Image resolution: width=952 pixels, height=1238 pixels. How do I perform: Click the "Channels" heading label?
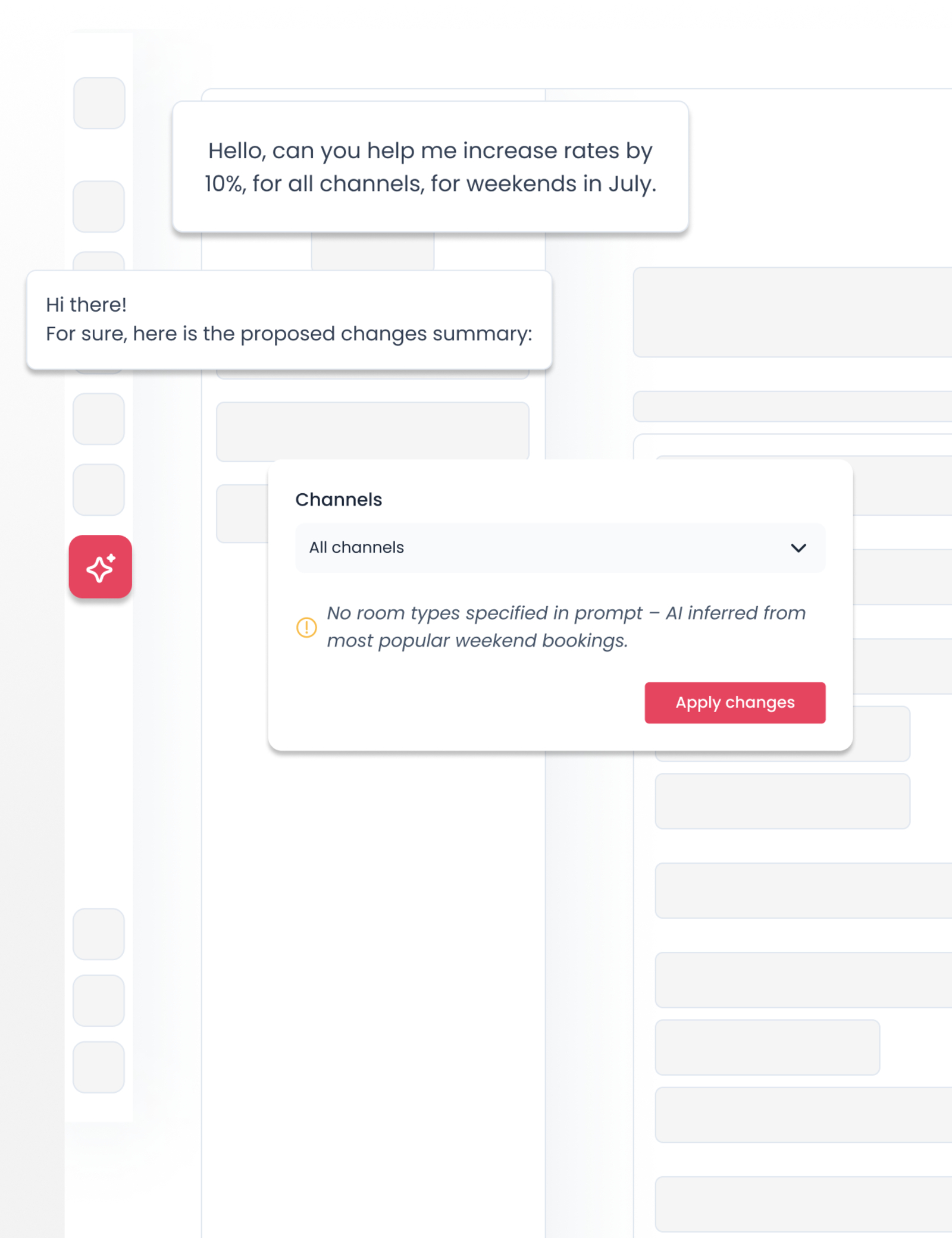339,500
